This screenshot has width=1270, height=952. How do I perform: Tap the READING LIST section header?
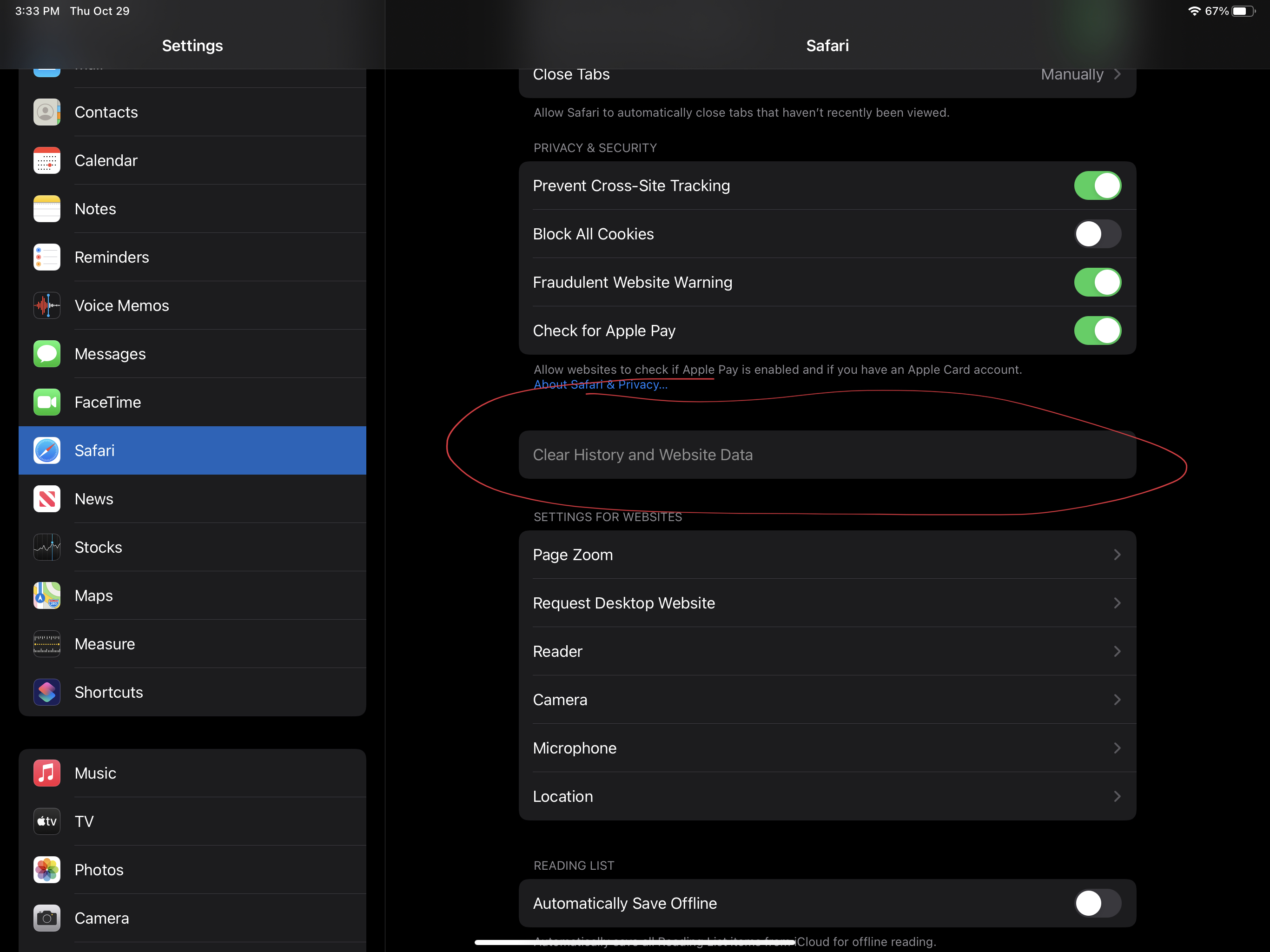click(574, 866)
